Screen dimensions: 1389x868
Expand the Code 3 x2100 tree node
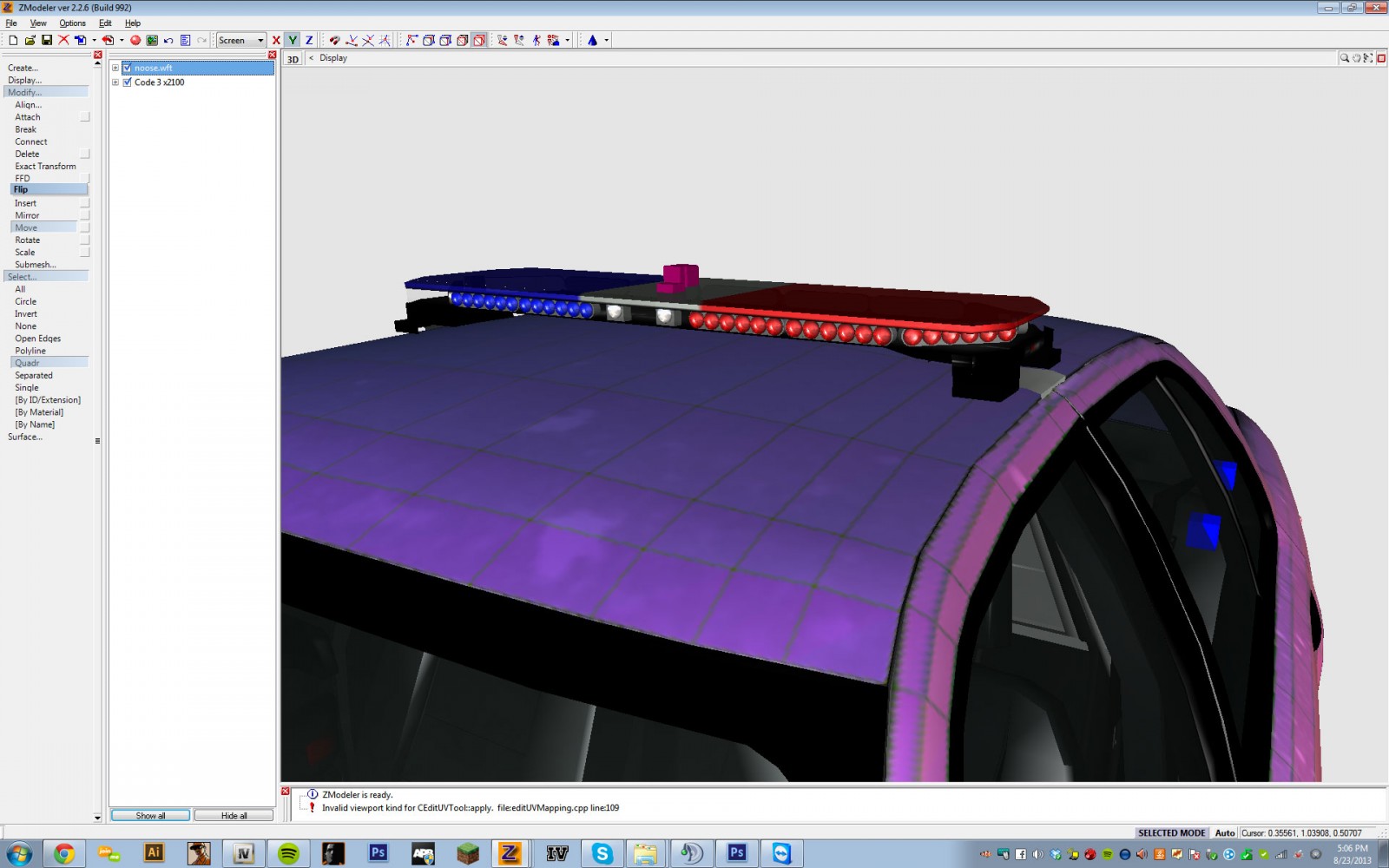click(x=115, y=82)
